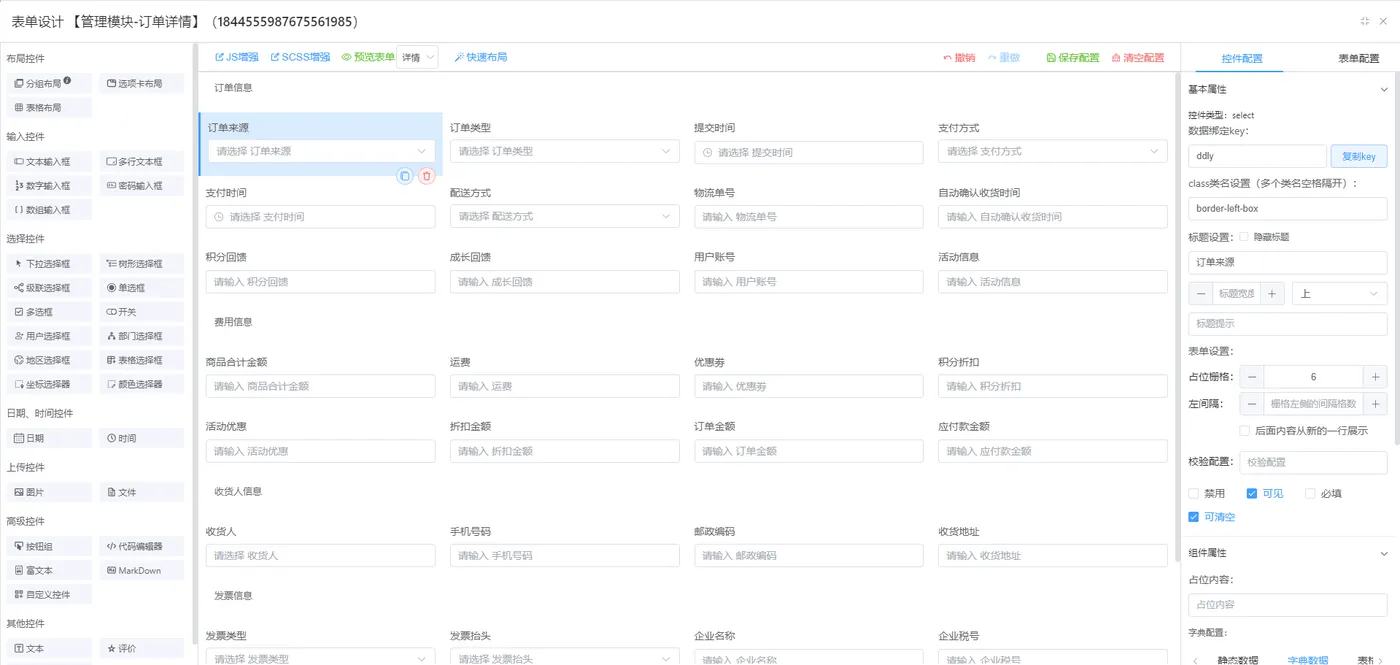Enable the 必填 required checkbox
Viewport: 1400px width, 665px height.
click(1310, 493)
